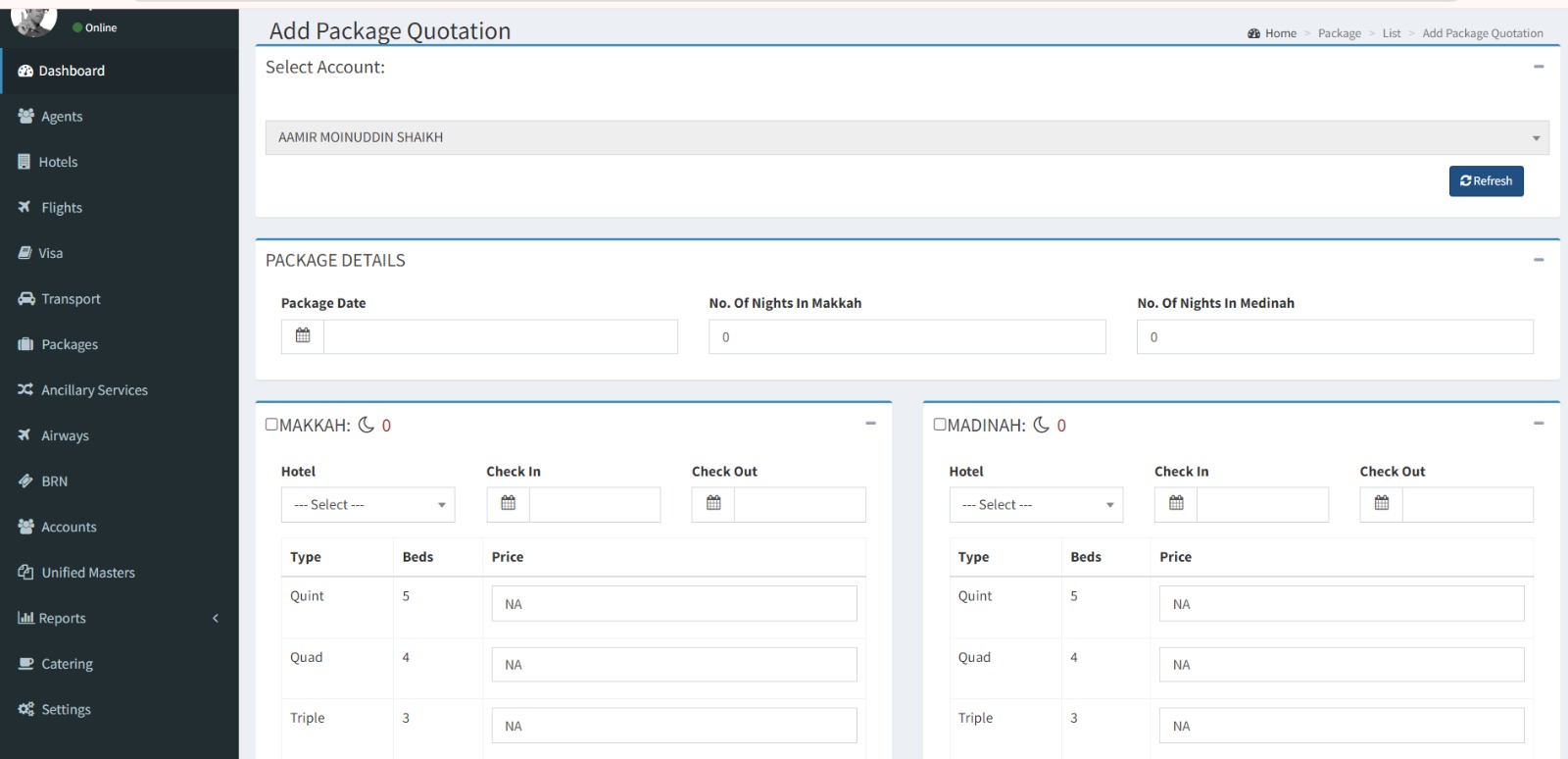The width and height of the screenshot is (1568, 759).
Task: Click the Flights plane icon in sidebar
Action: click(x=25, y=207)
